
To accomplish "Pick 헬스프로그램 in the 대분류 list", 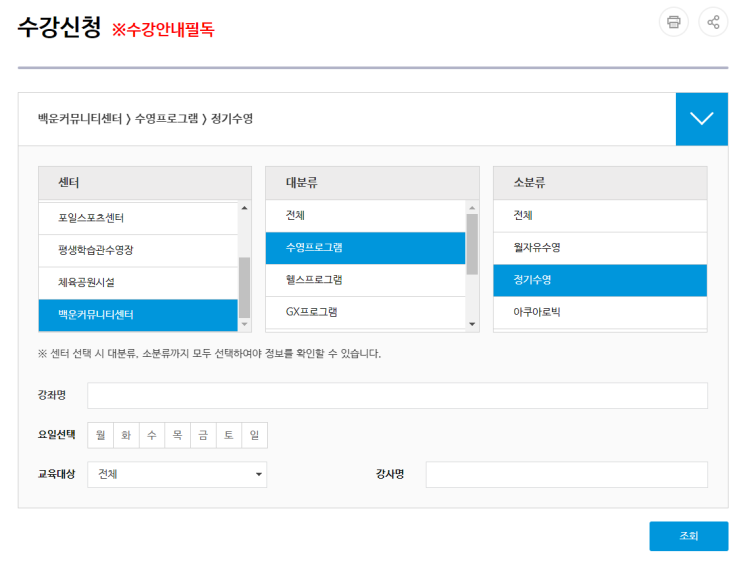I will pos(365,280).
